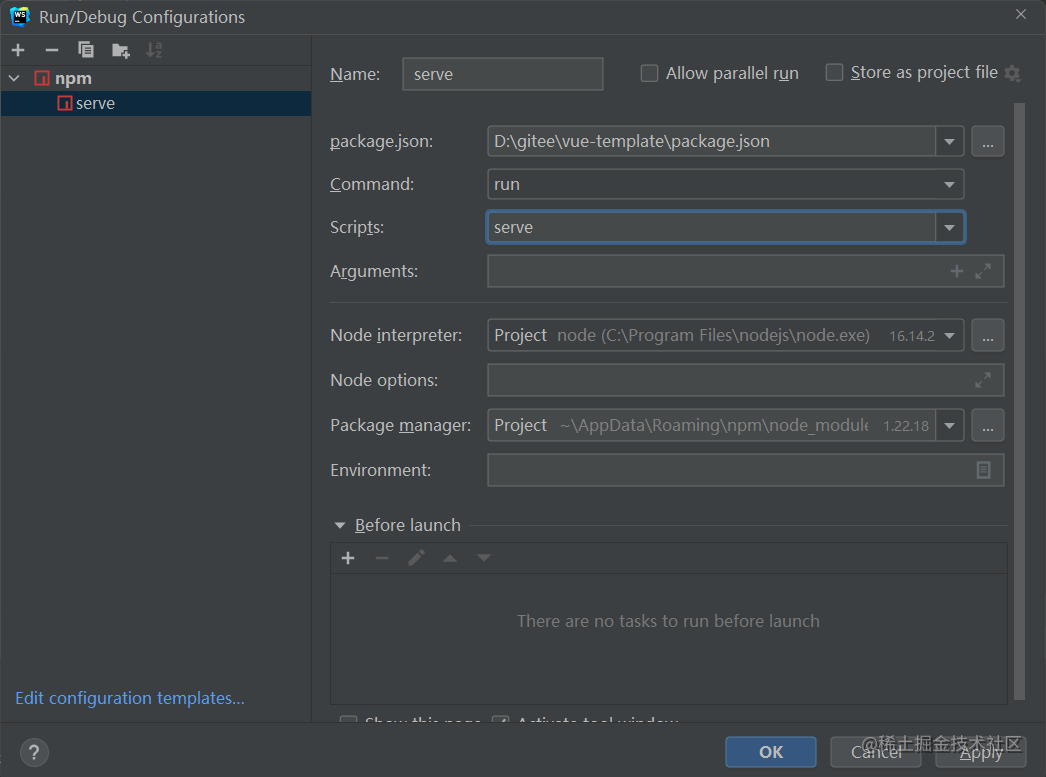Open the Environment variables editor
1046x777 pixels.
pos(983,470)
